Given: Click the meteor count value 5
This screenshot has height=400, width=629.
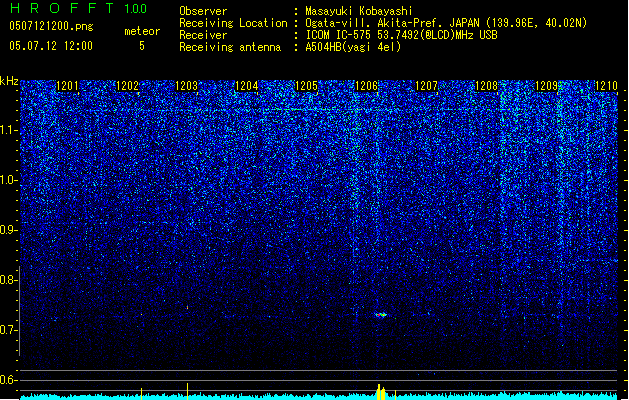Looking at the screenshot, I should tap(142, 46).
